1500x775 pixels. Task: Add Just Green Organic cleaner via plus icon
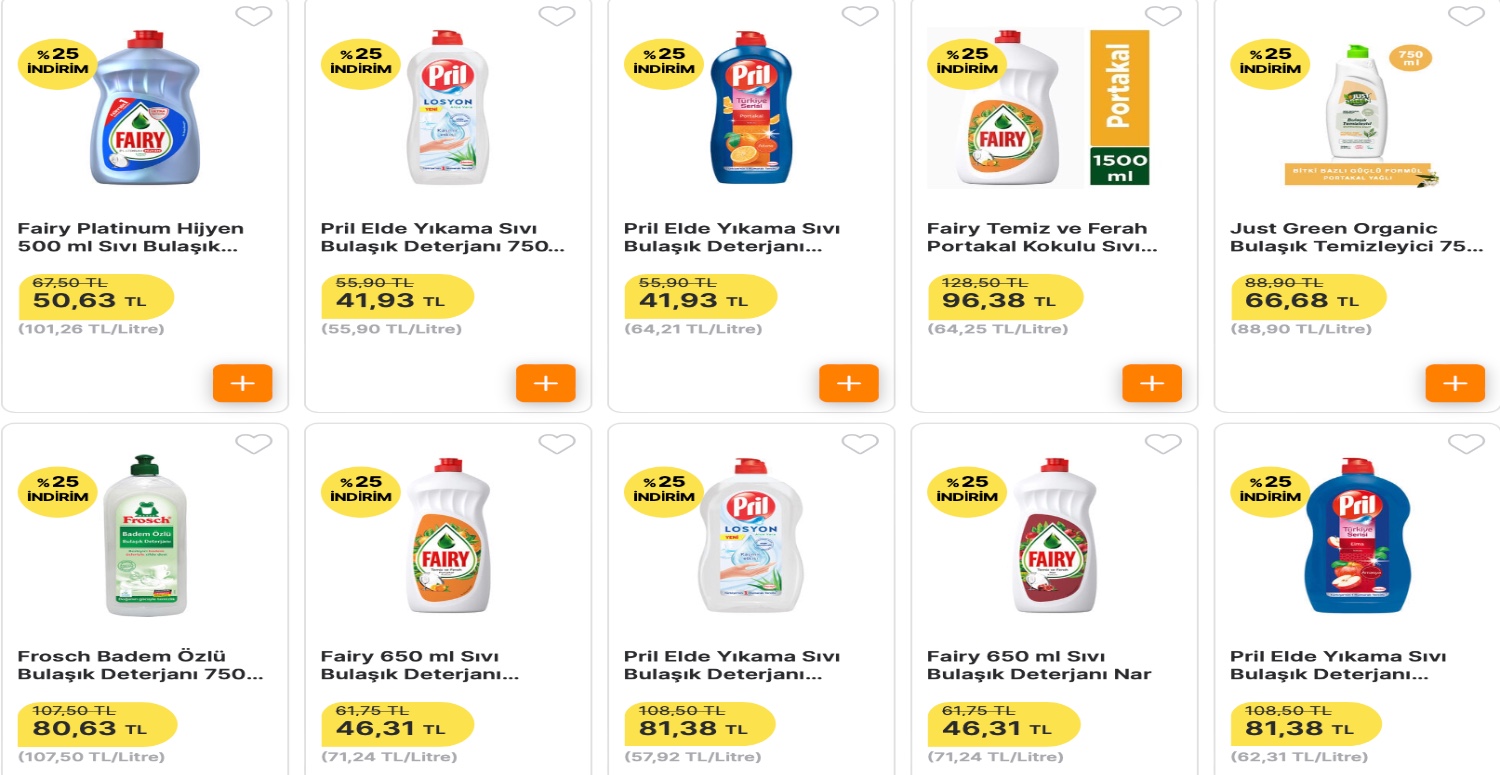click(x=1454, y=382)
